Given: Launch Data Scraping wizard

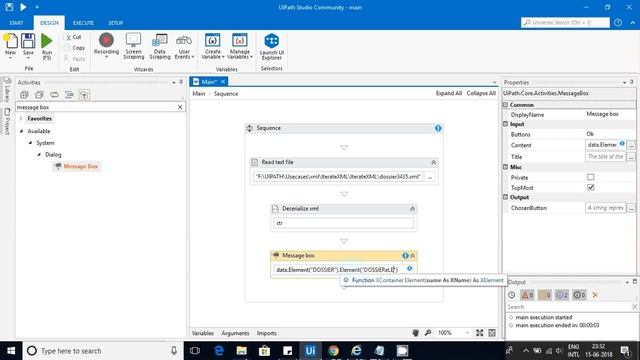Looking at the screenshot, I should pos(160,46).
